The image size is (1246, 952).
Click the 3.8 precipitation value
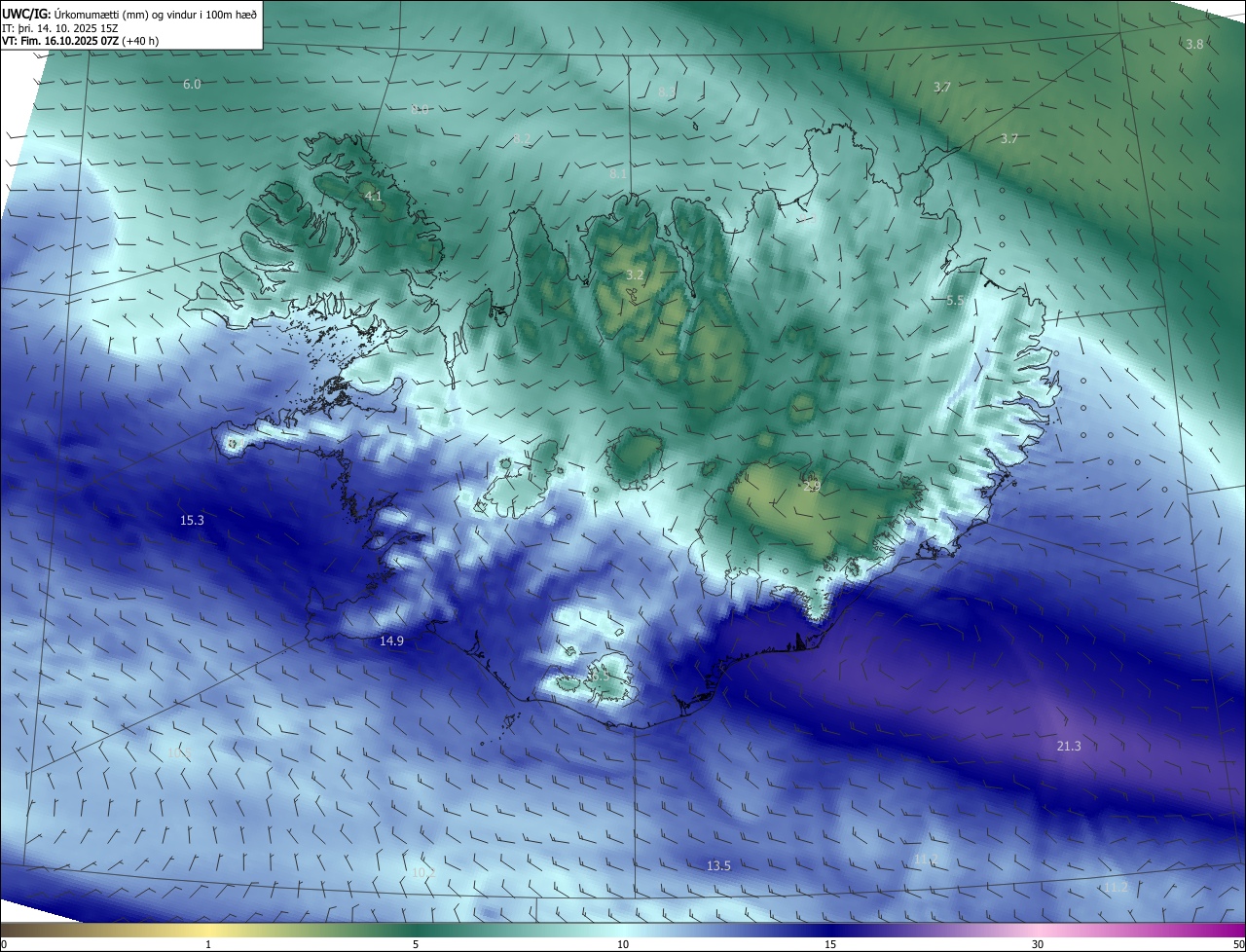tap(1194, 44)
